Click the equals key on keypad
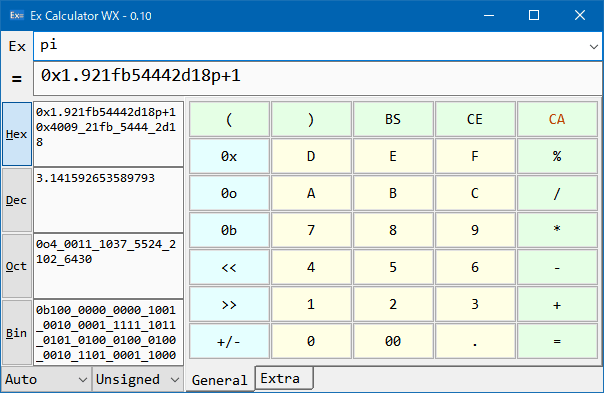 point(557,341)
